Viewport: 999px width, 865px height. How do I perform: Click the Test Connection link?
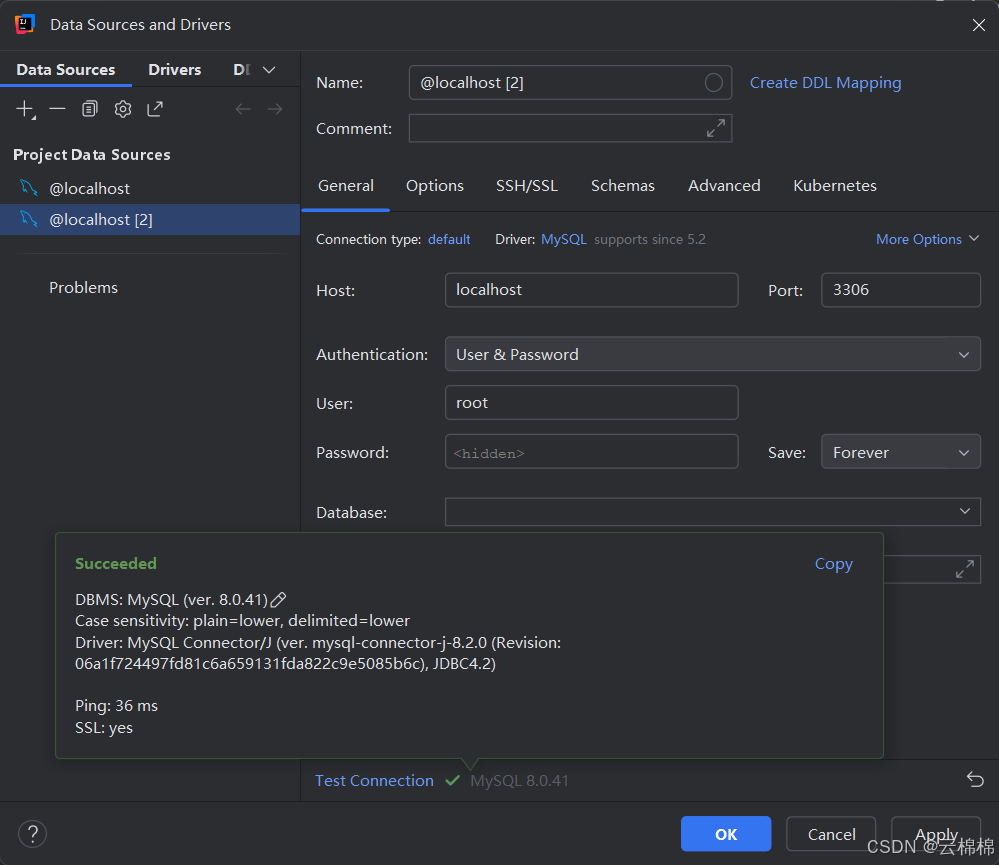(x=374, y=780)
